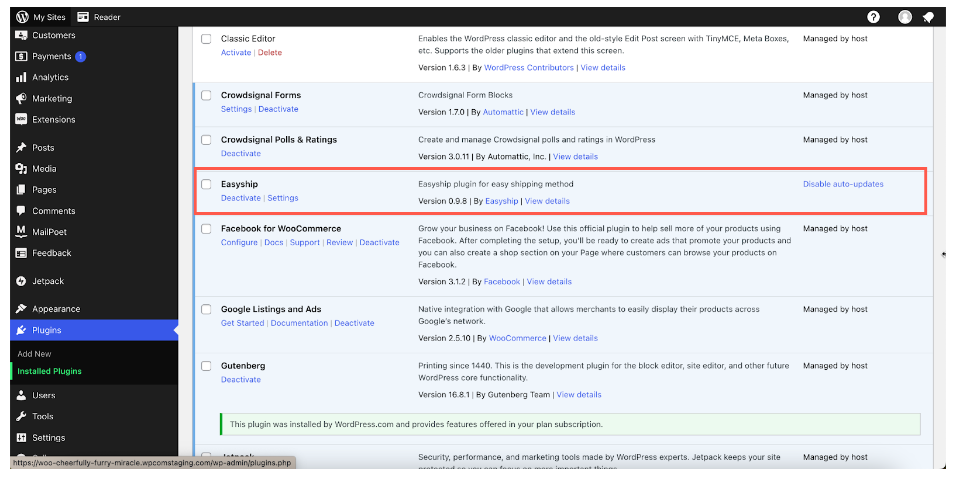The width and height of the screenshot is (956, 483).
Task: Open Facebook for WooCommerce Docs link
Action: pyautogui.click(x=274, y=242)
